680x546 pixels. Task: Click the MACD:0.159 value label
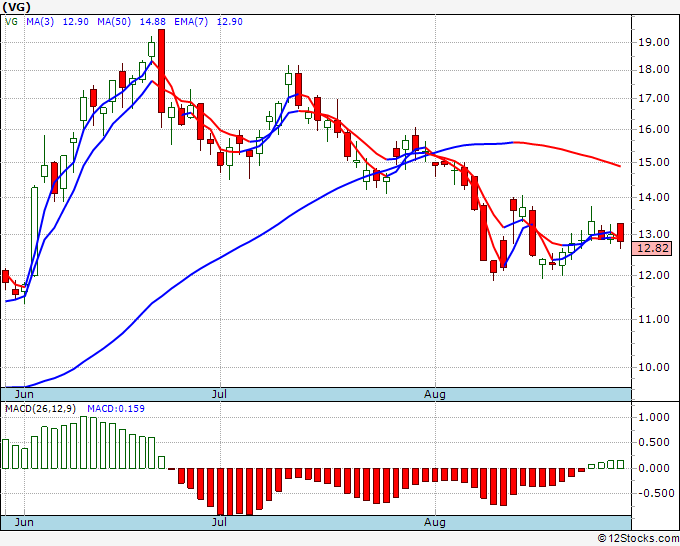(116, 409)
